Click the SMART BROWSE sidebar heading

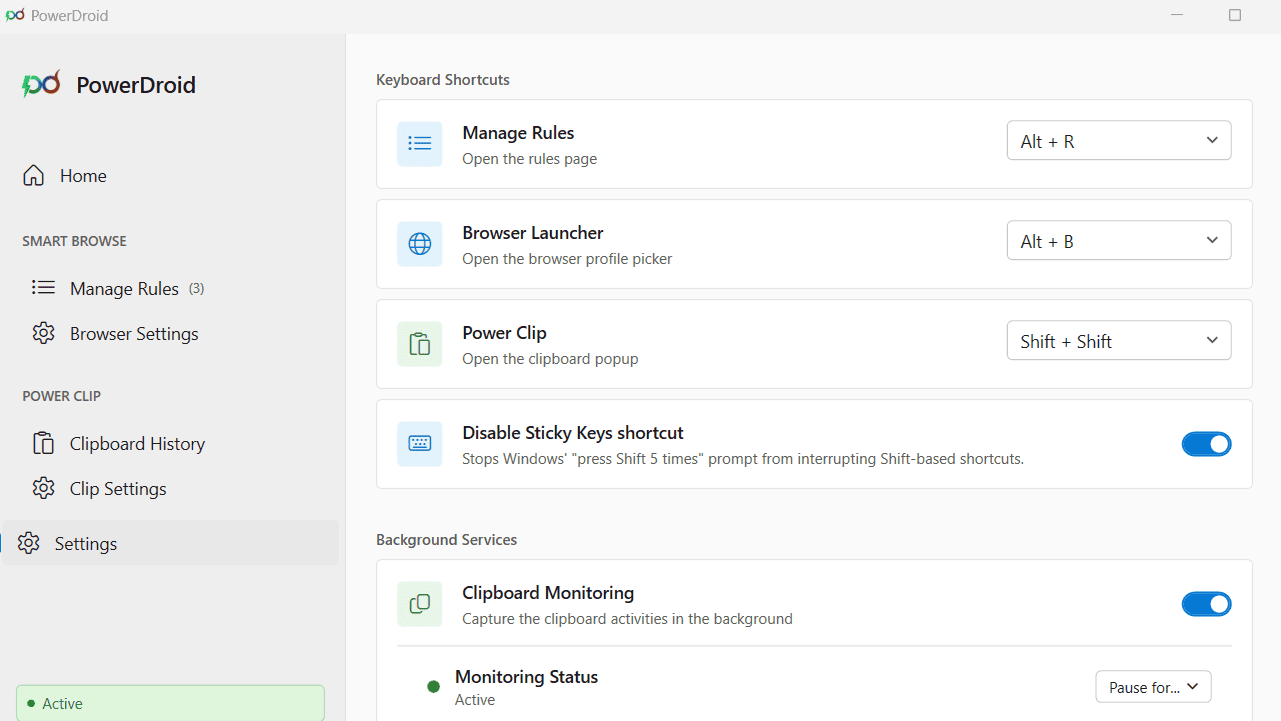pyautogui.click(x=74, y=241)
